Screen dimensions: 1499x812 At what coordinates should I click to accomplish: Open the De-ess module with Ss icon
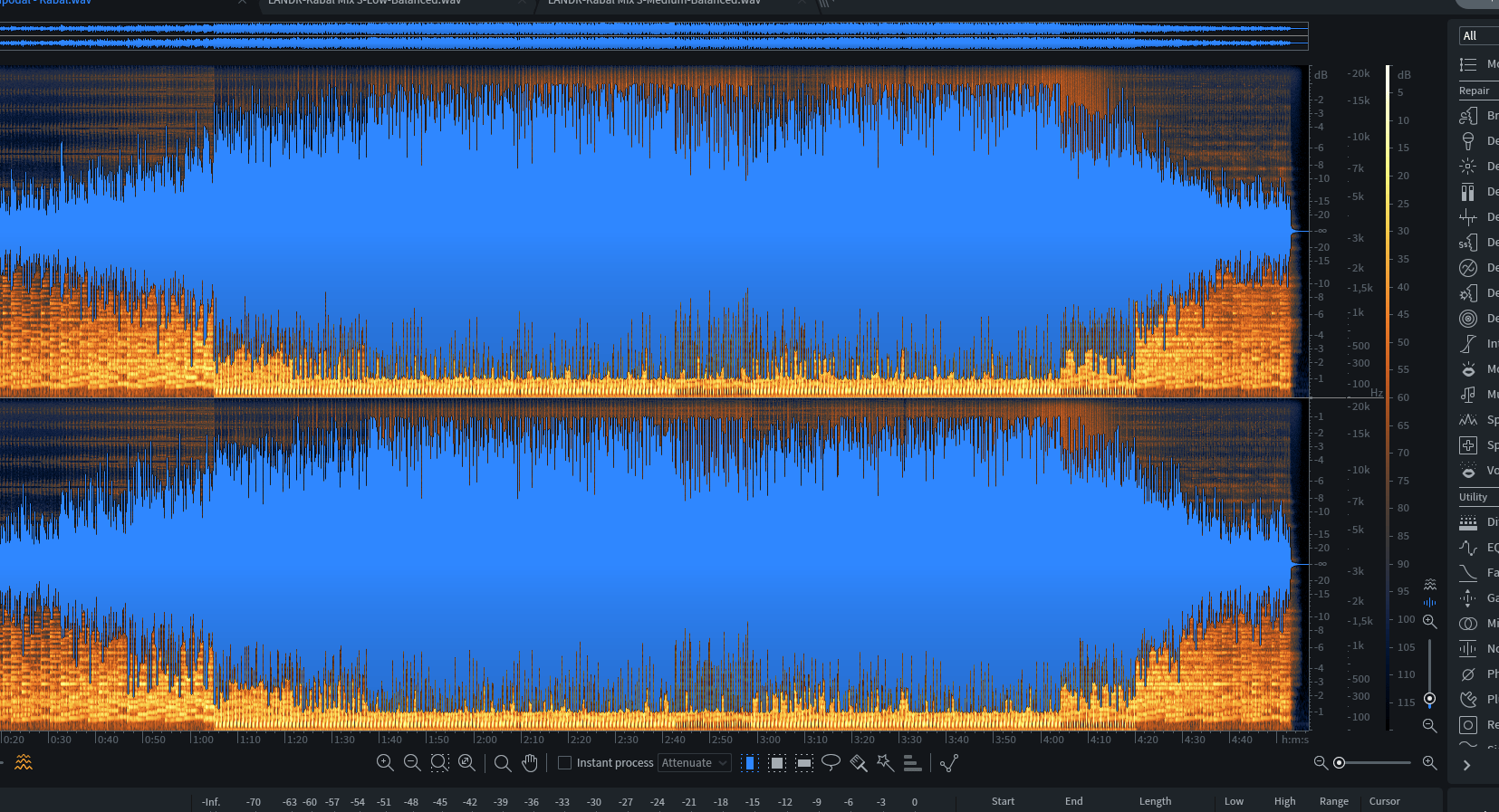[1468, 242]
